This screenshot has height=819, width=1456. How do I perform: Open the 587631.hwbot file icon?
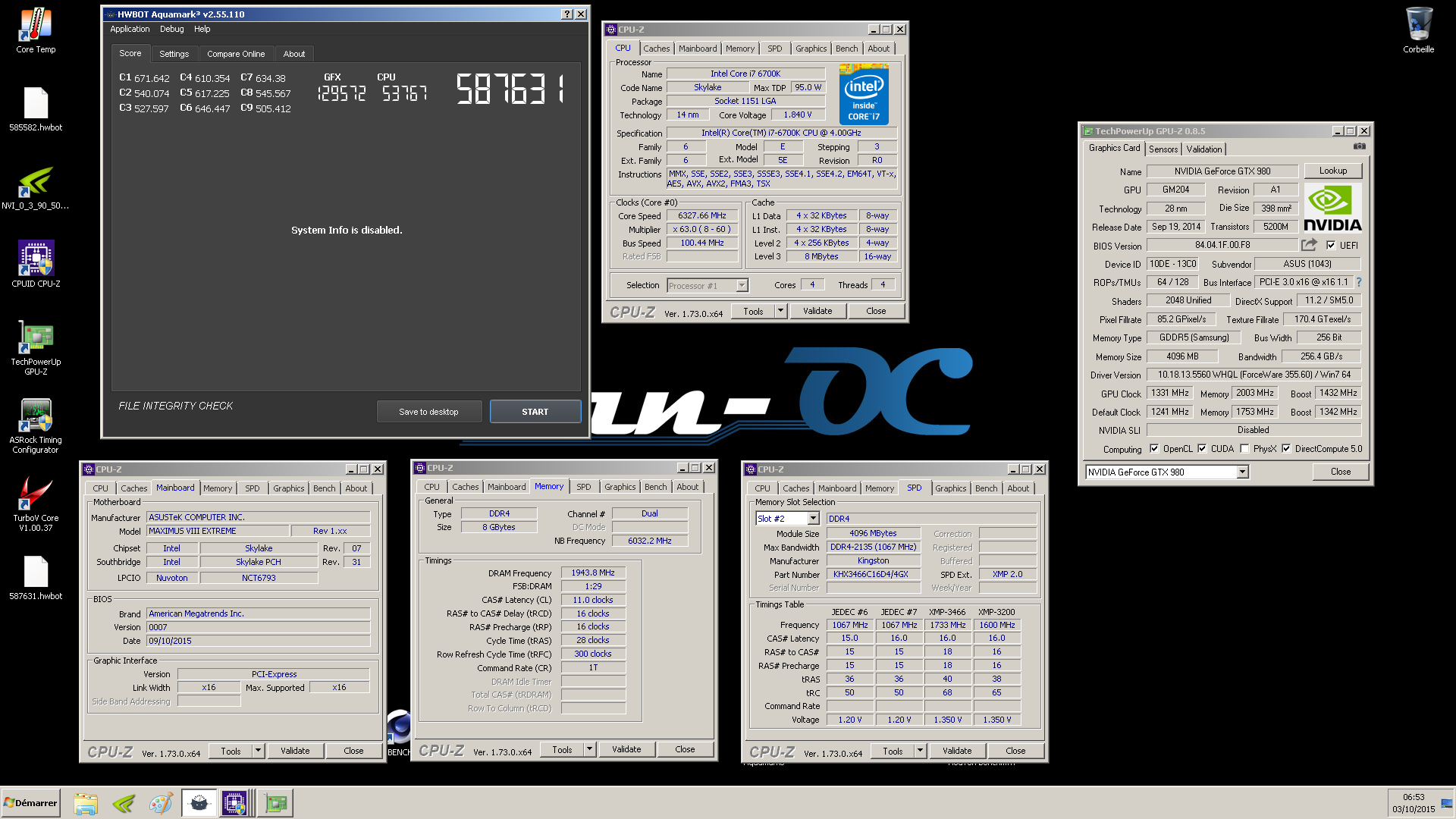pos(36,578)
